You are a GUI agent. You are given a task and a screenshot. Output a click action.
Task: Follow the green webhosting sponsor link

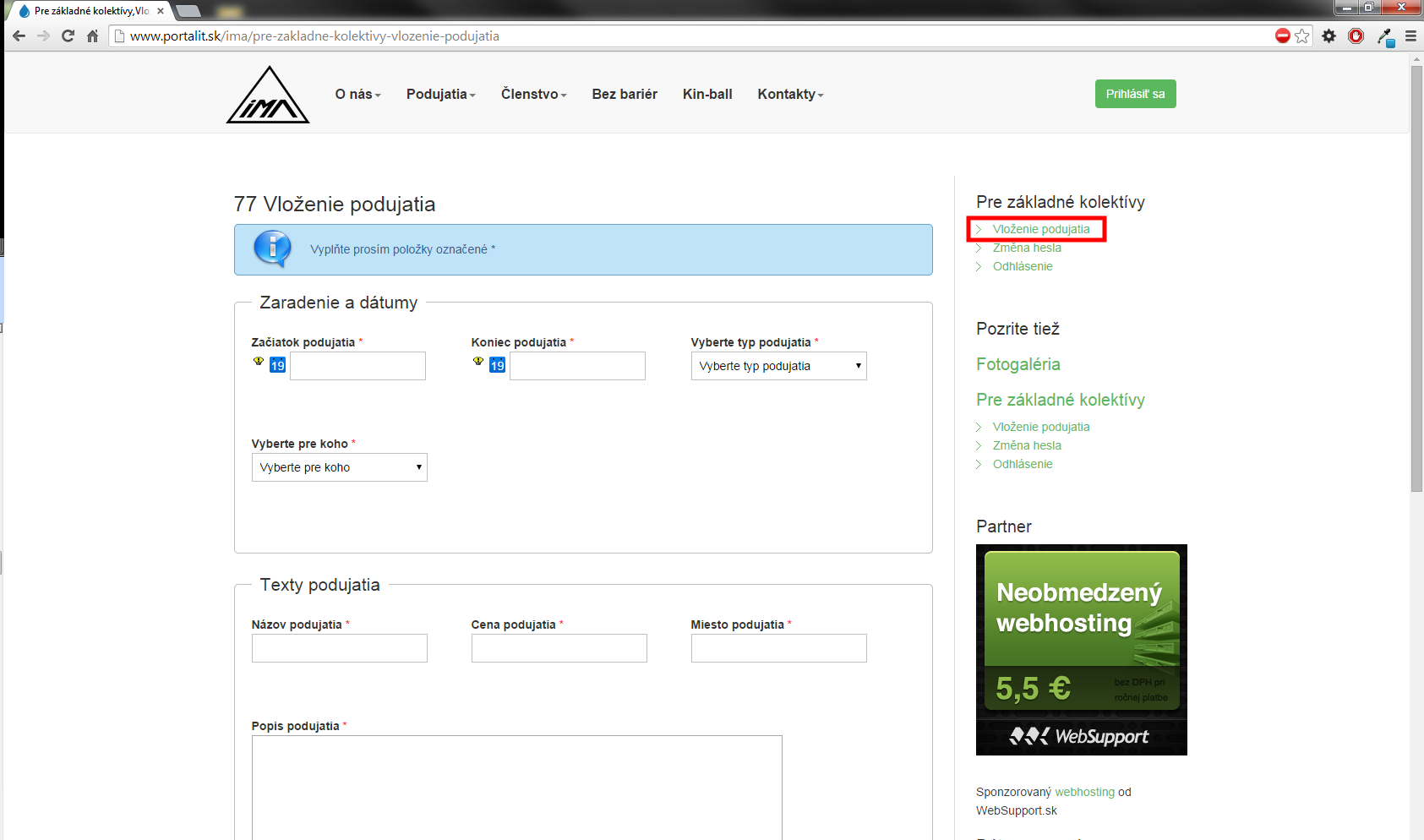click(1084, 792)
